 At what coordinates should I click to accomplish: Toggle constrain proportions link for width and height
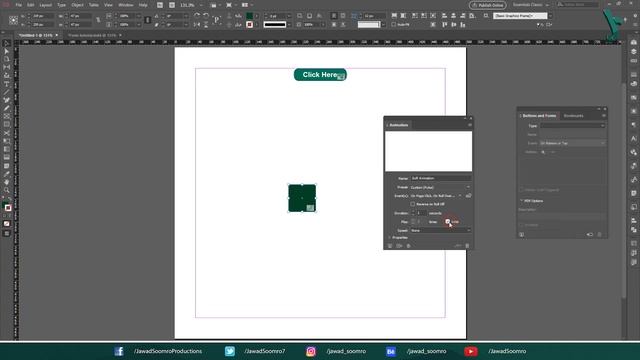98,20
